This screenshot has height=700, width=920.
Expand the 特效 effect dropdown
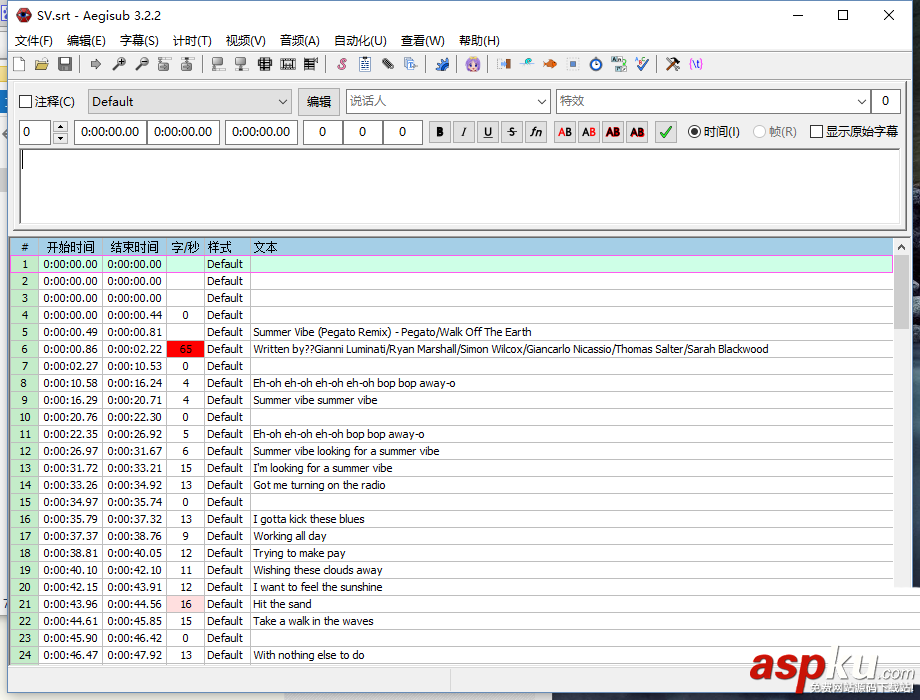(861, 102)
